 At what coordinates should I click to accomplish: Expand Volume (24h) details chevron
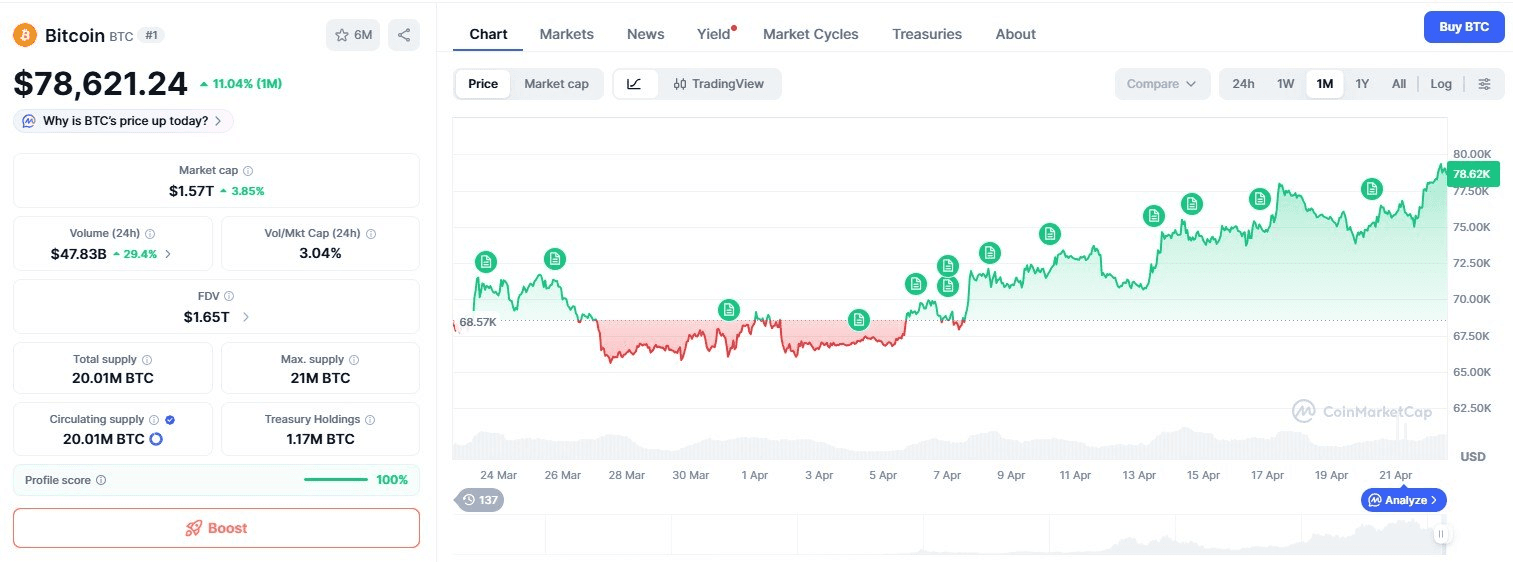(168, 254)
